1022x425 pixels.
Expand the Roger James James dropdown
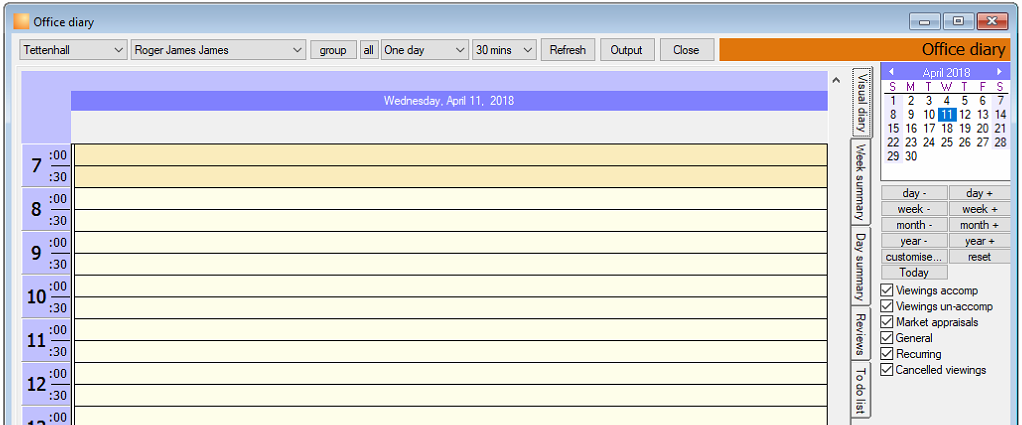tap(218, 50)
